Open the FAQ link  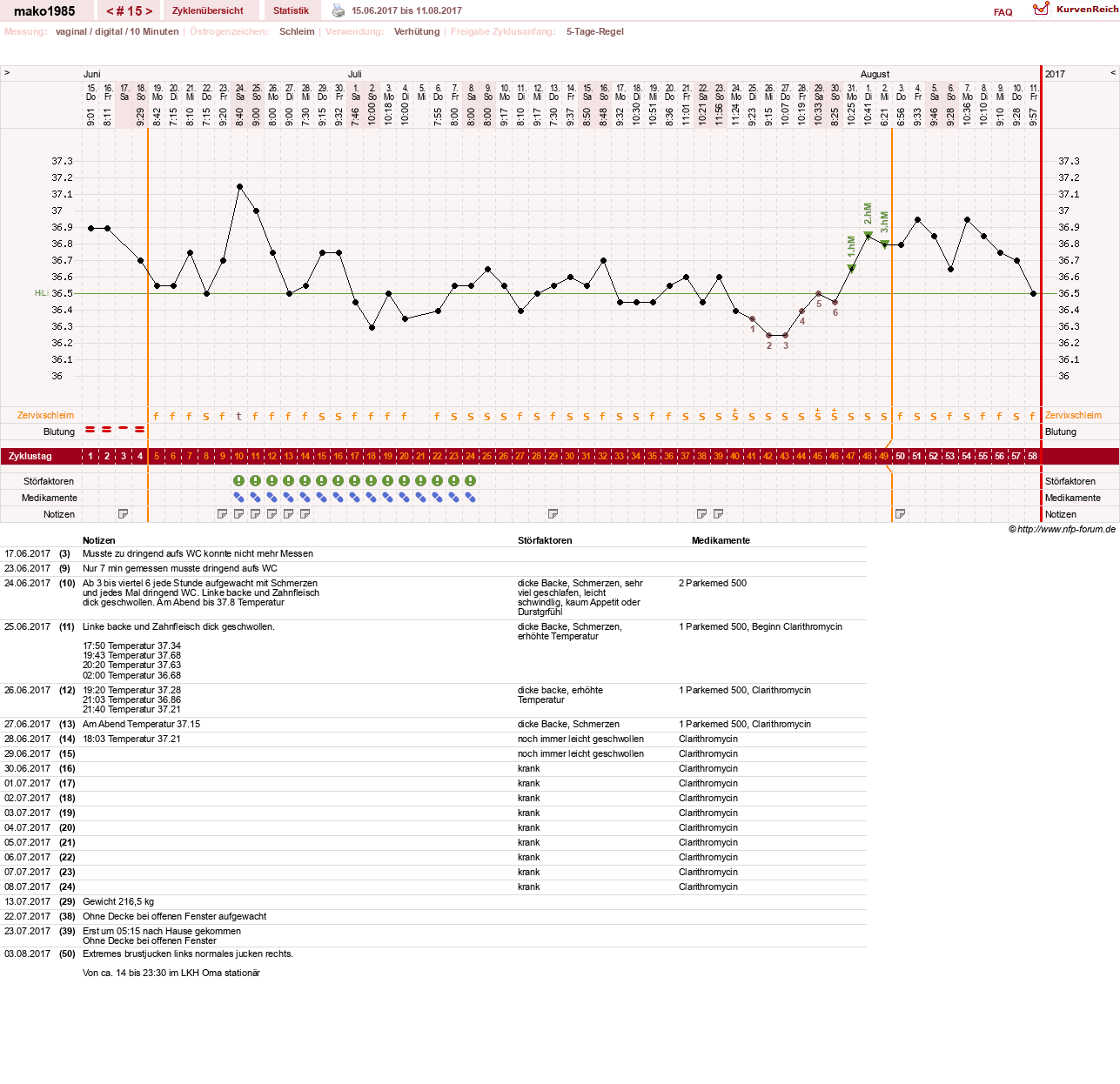[x=1003, y=12]
